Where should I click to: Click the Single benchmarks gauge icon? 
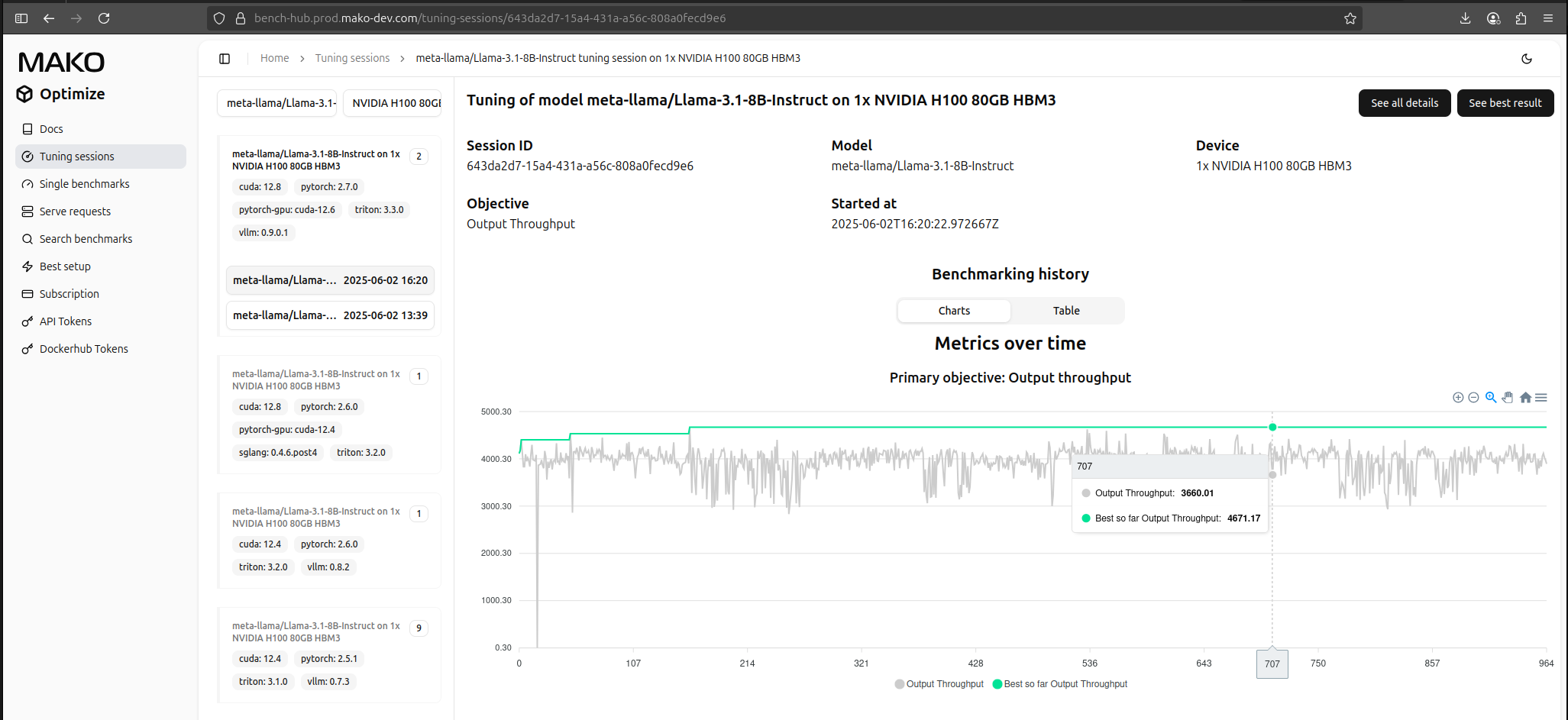pos(27,184)
